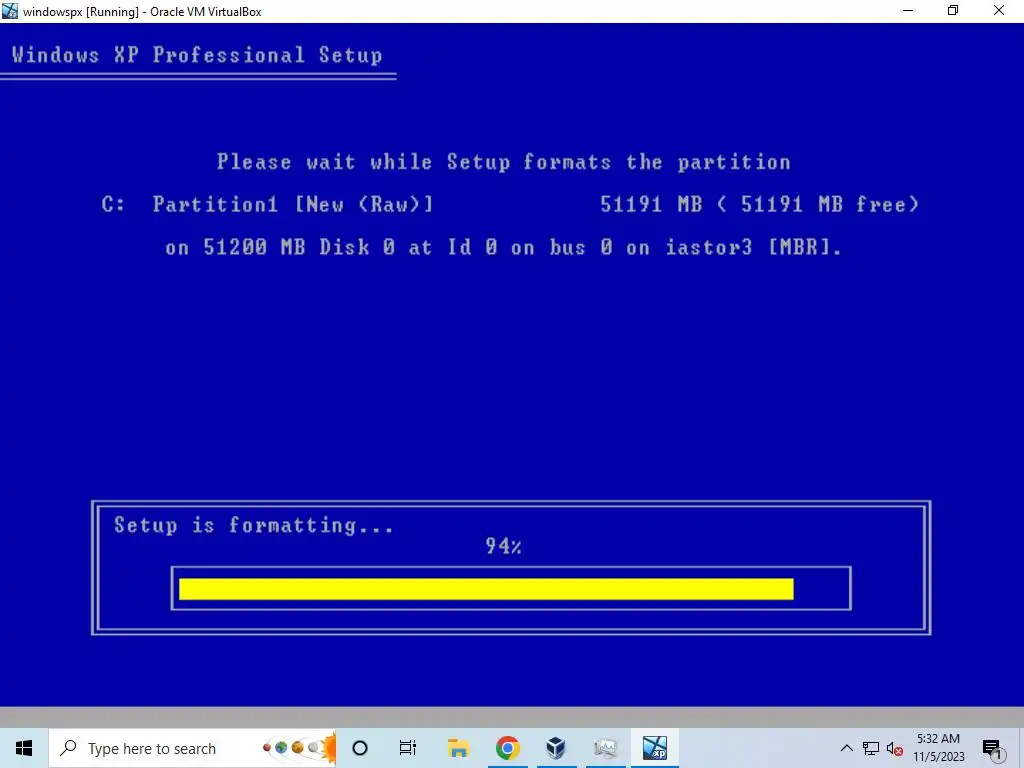The width and height of the screenshot is (1024, 768).
Task: Show hidden system tray icons
Action: coord(846,748)
